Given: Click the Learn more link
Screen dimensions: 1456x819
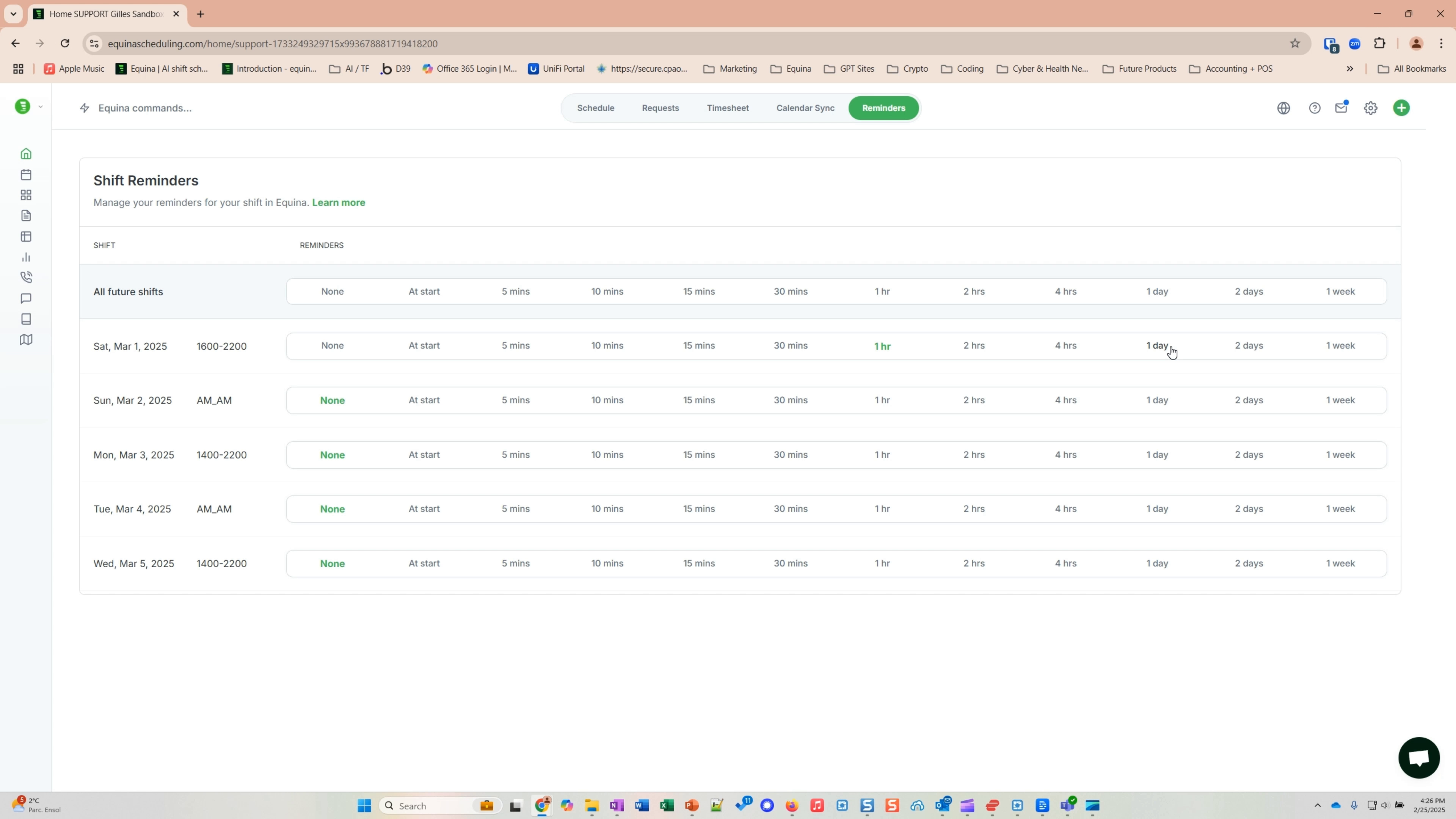Looking at the screenshot, I should 338,202.
